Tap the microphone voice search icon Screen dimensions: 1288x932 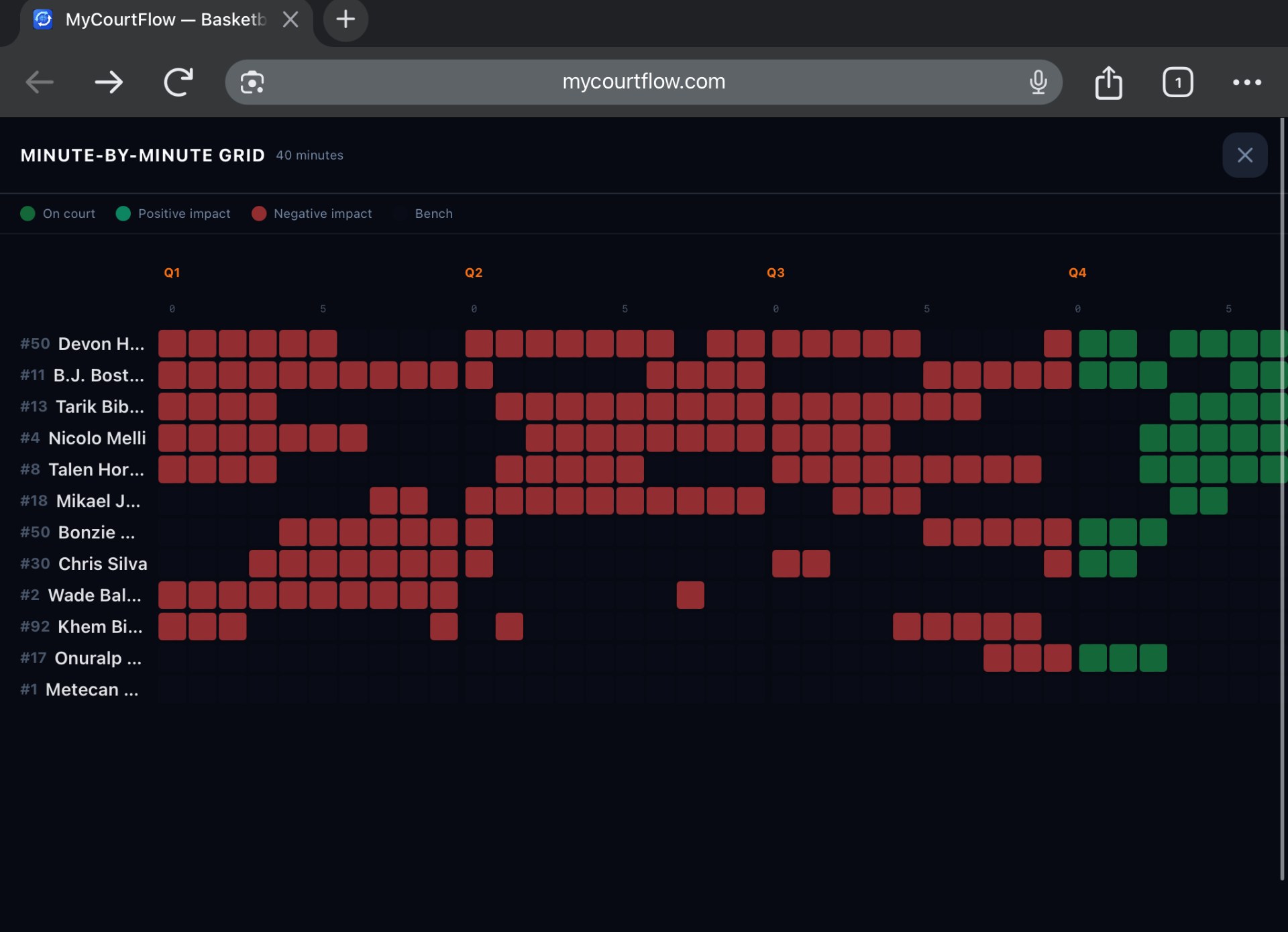(1038, 82)
